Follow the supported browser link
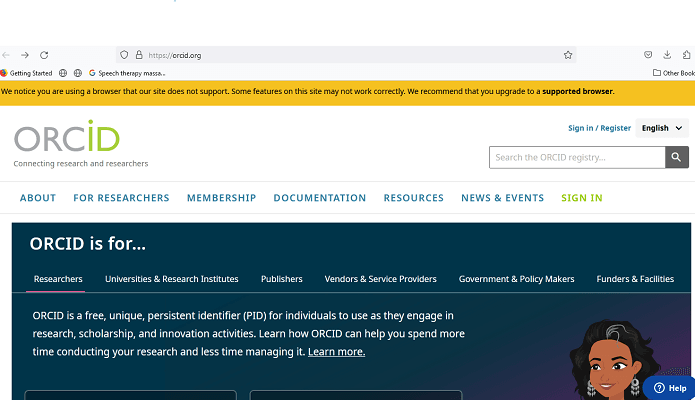 coord(577,91)
